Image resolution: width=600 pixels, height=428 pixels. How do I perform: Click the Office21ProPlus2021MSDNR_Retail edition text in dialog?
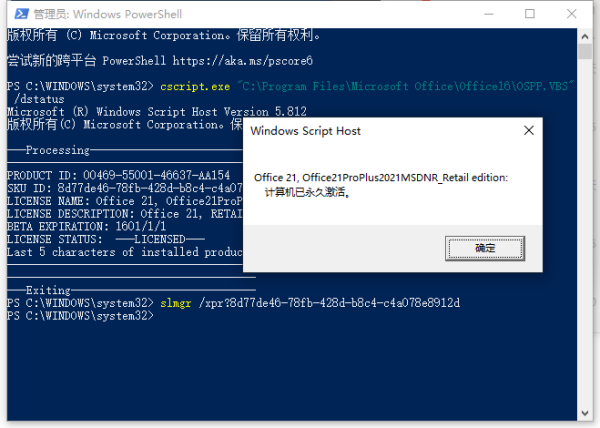[381, 178]
